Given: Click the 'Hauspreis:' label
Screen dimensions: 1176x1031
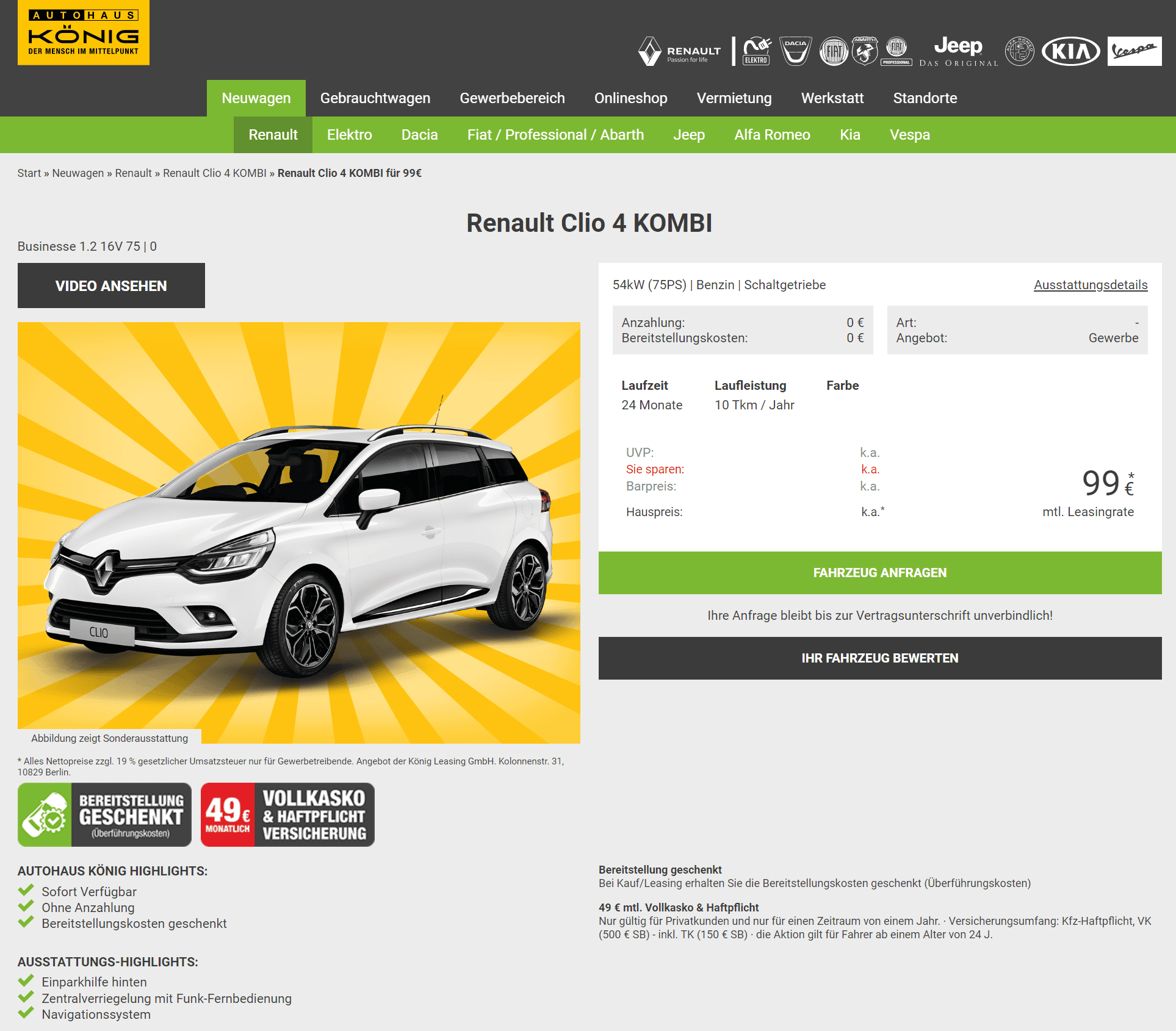Looking at the screenshot, I should click(x=654, y=512).
